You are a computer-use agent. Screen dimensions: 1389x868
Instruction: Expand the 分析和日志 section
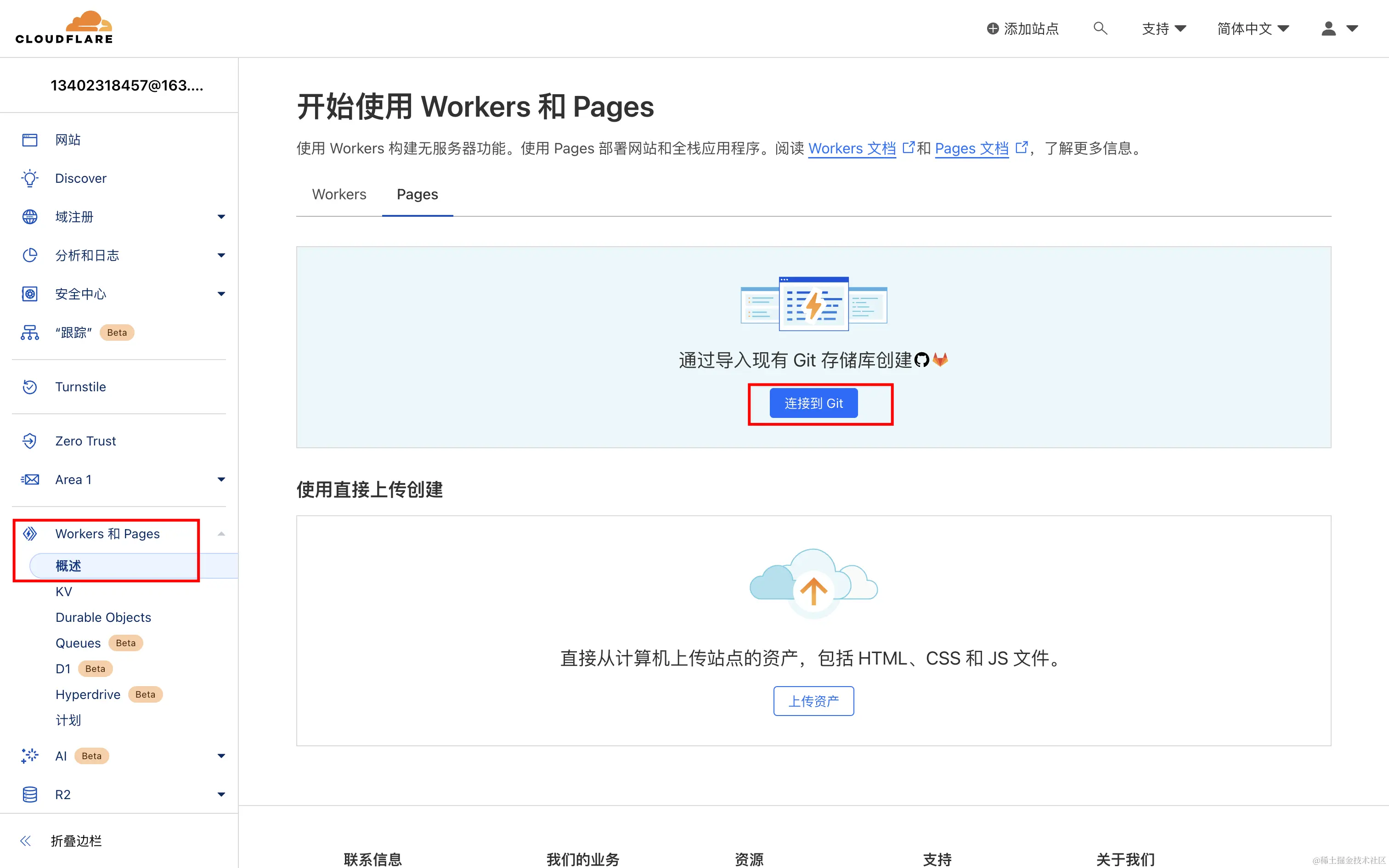pos(221,255)
